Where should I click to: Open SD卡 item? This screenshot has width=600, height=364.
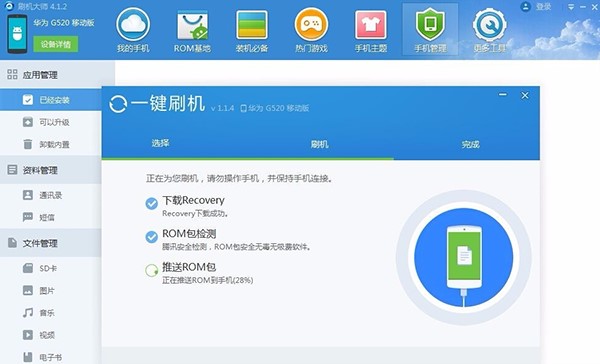(x=51, y=268)
